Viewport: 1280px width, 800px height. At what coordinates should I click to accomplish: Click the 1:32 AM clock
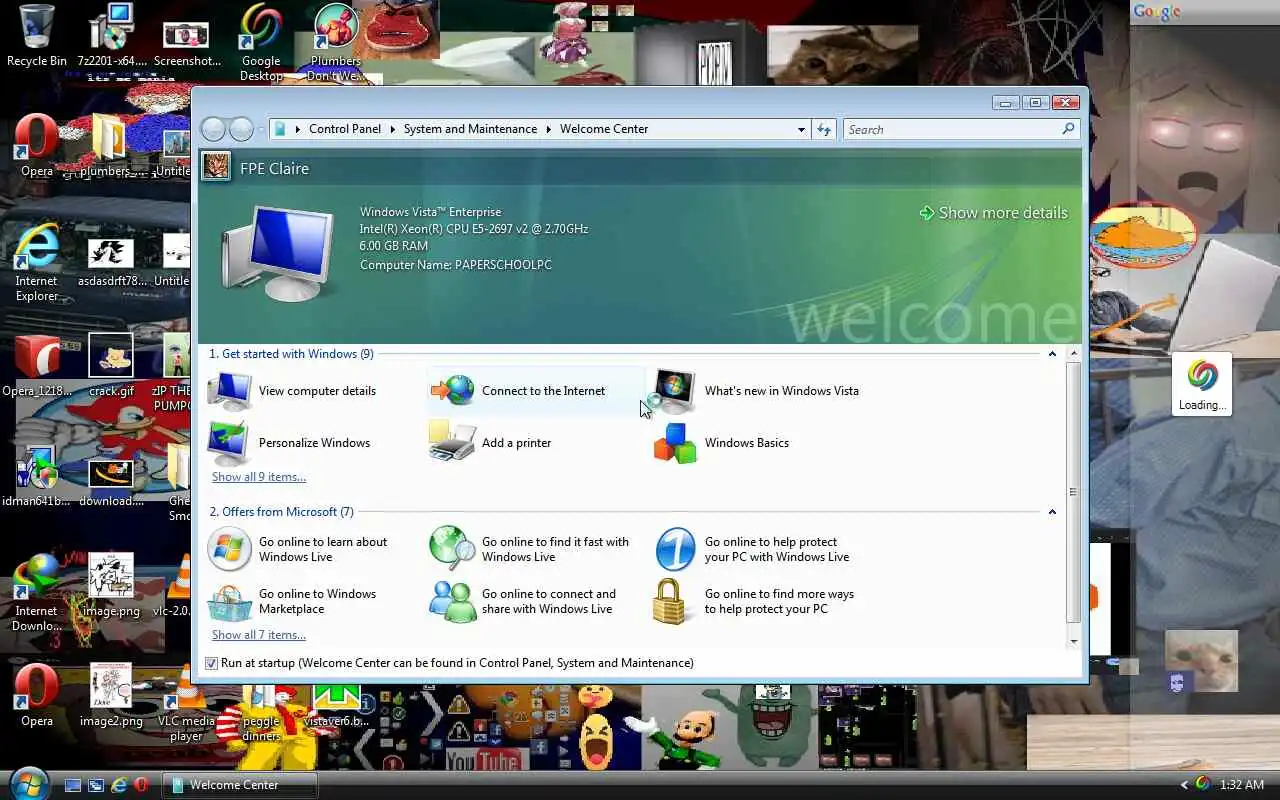click(x=1242, y=785)
